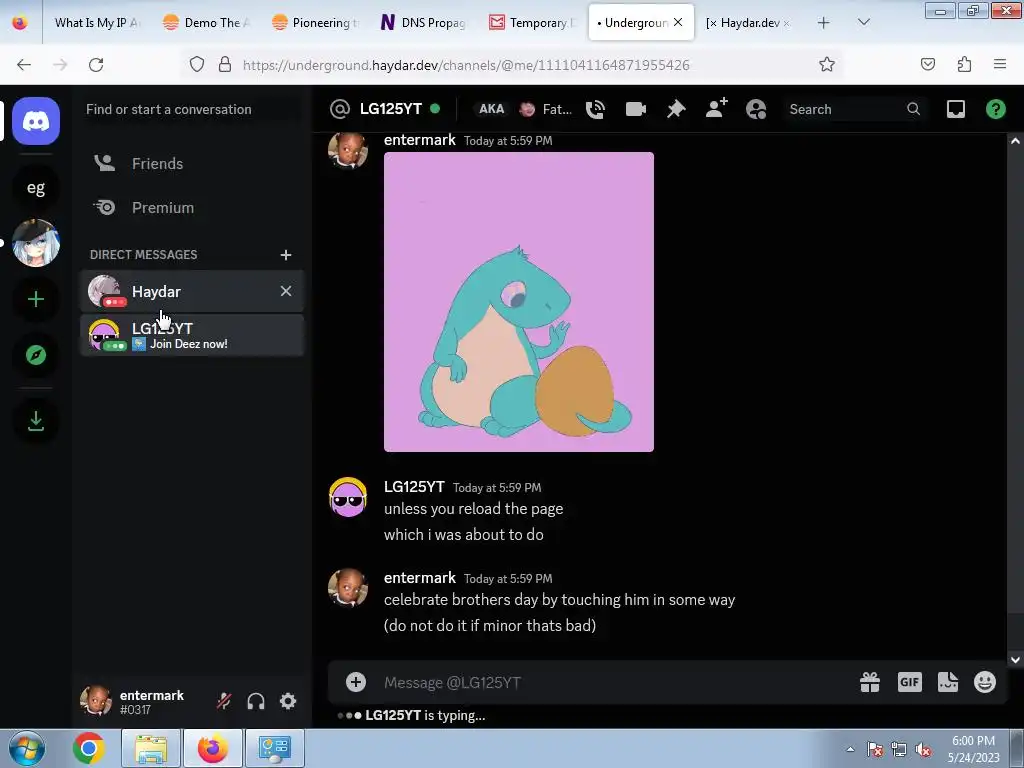Open the emoji picker

tap(985, 682)
